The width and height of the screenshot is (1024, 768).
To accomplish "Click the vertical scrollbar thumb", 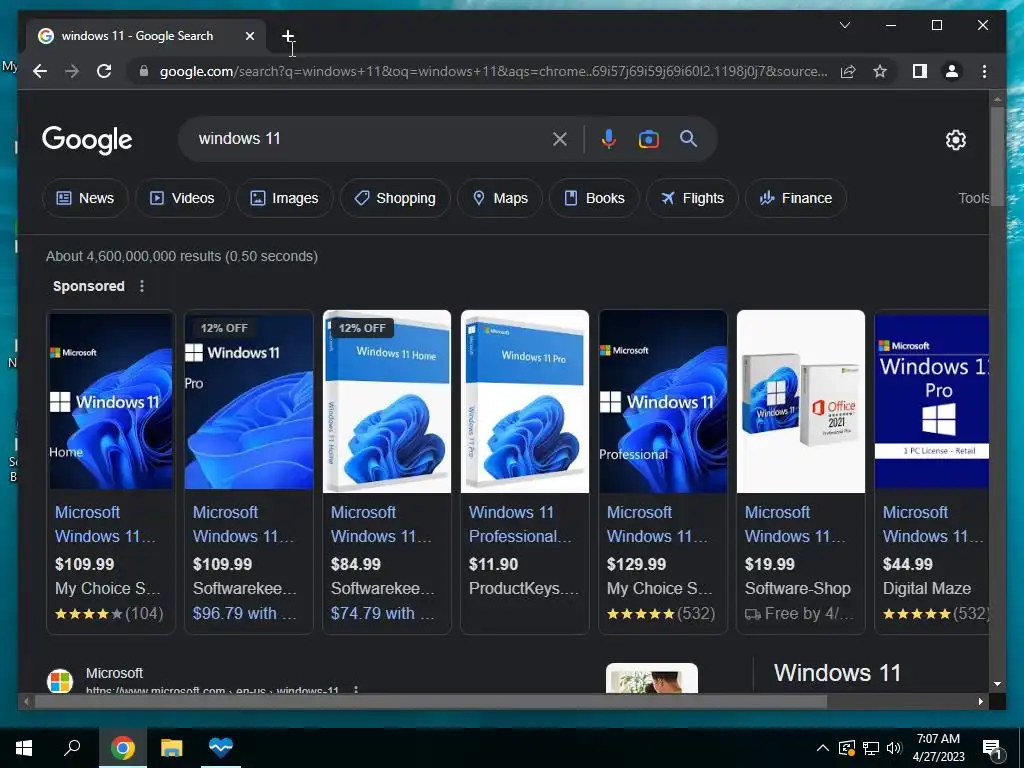I will point(997,157).
